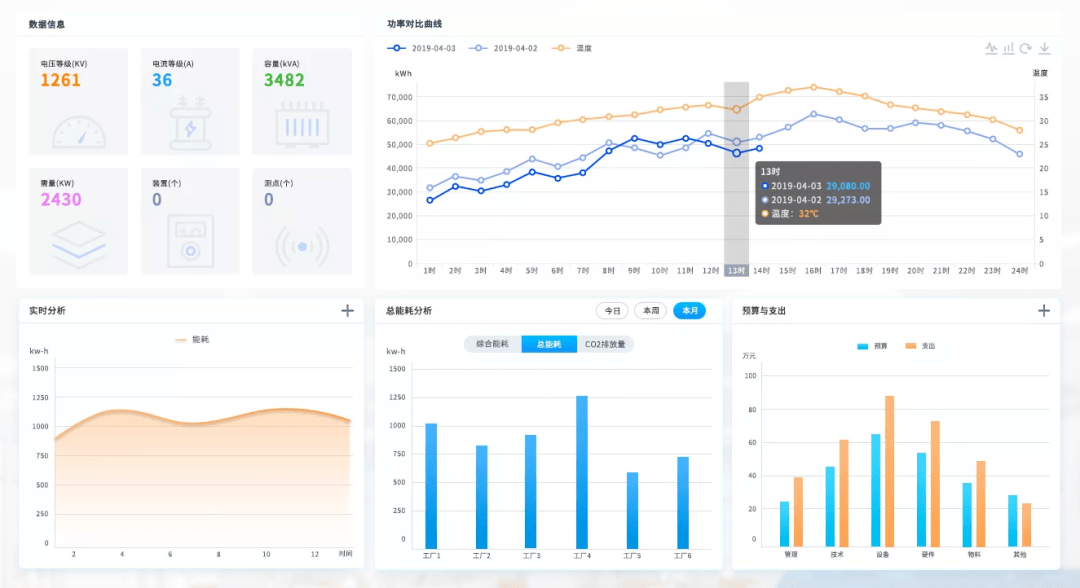Click the 工厂6 energy bar
1080x588 pixels.
683,503
